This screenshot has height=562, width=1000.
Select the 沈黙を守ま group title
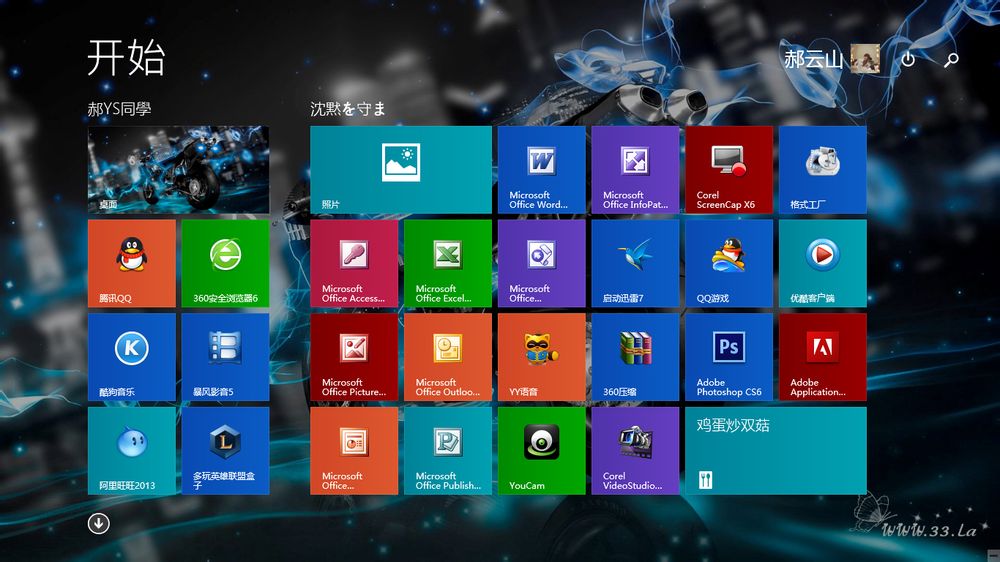coord(348,109)
